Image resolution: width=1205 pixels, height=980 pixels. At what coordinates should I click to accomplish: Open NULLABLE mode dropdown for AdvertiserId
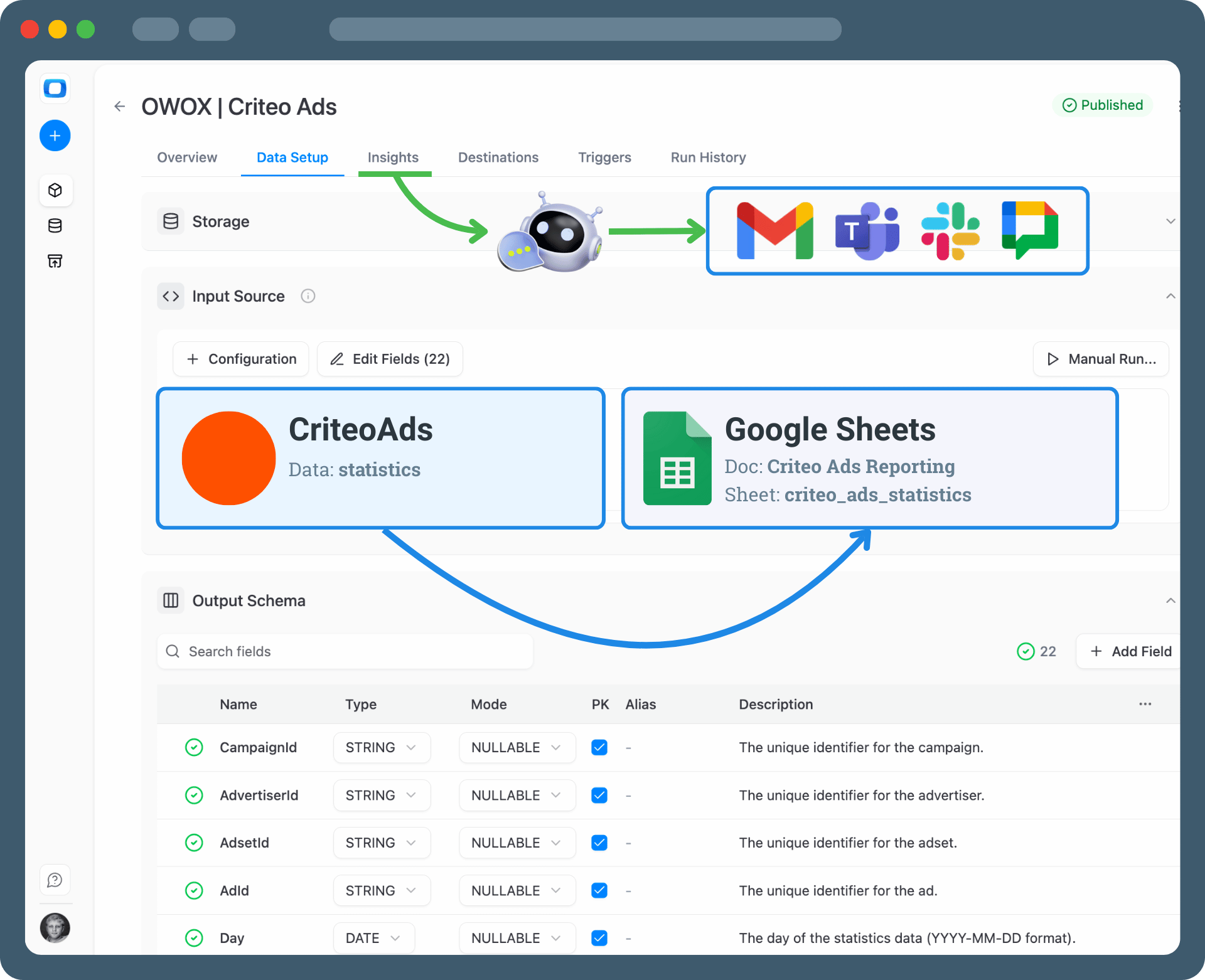517,795
